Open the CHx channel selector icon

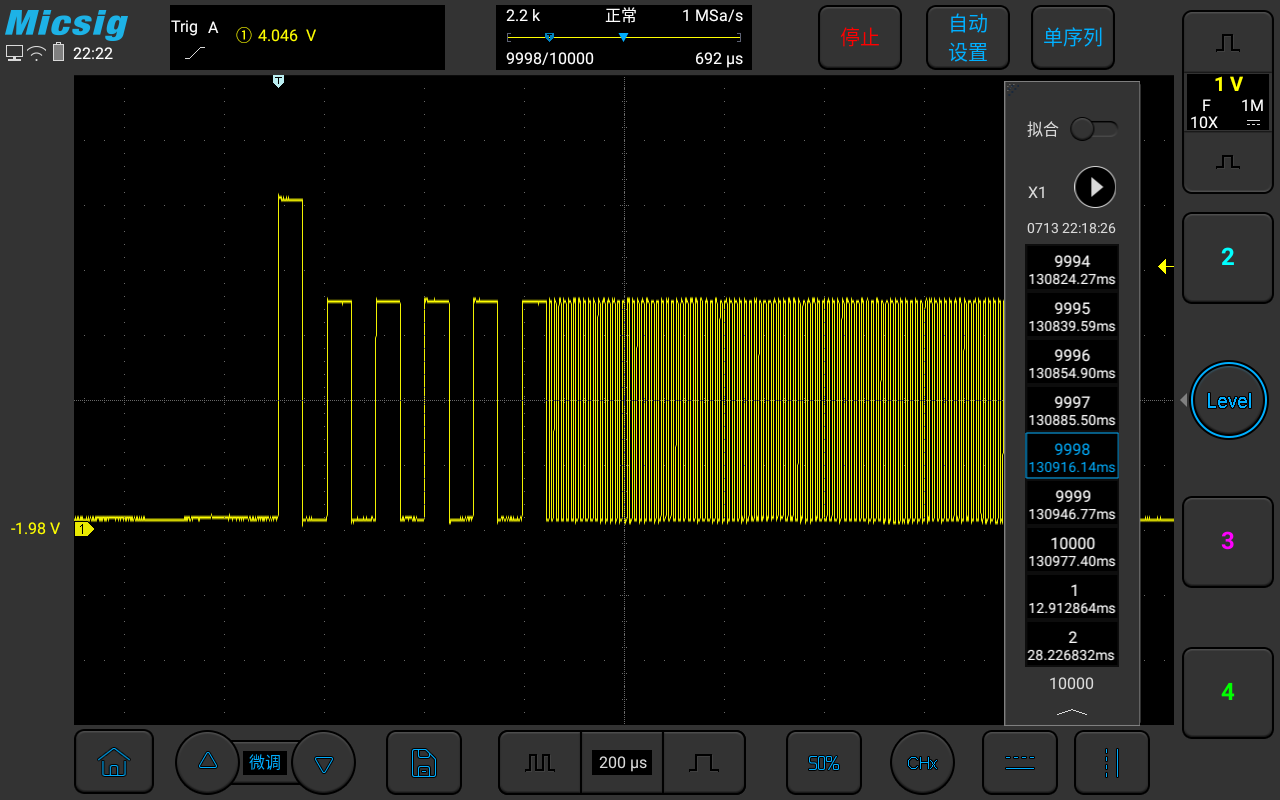click(x=921, y=762)
